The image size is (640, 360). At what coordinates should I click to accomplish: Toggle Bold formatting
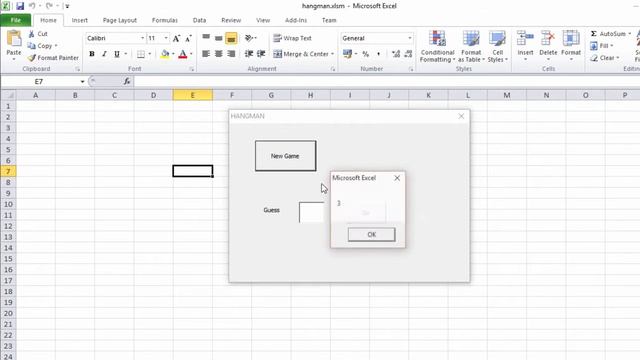click(x=92, y=54)
